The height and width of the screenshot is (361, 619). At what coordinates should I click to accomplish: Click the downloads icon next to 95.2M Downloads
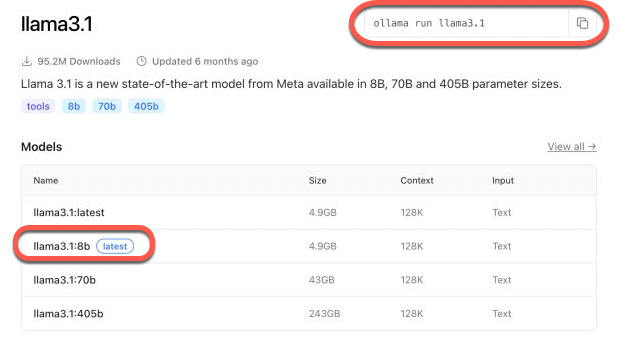[x=26, y=61]
